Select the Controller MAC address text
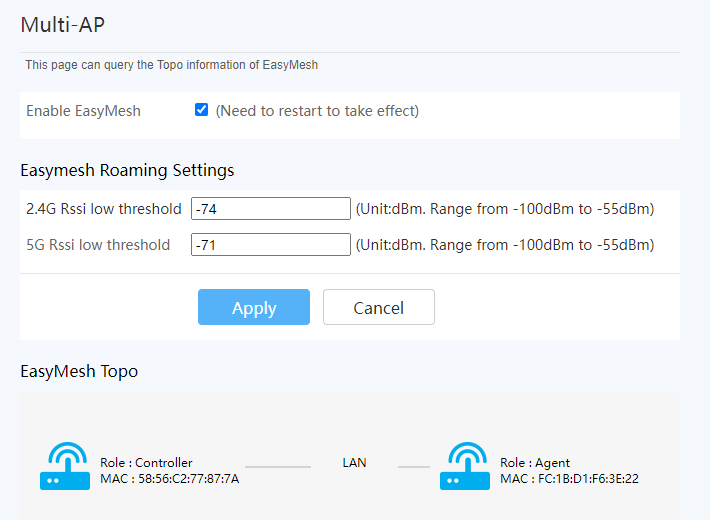710x520 pixels. [170, 479]
